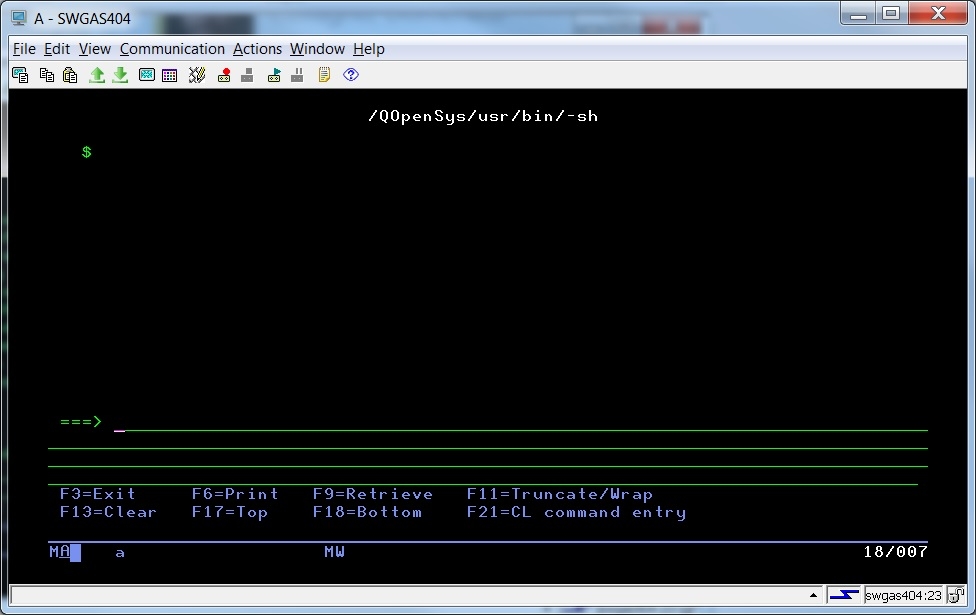The image size is (976, 616).
Task: Click F21=CL command entry label
Action: pyautogui.click(x=576, y=513)
